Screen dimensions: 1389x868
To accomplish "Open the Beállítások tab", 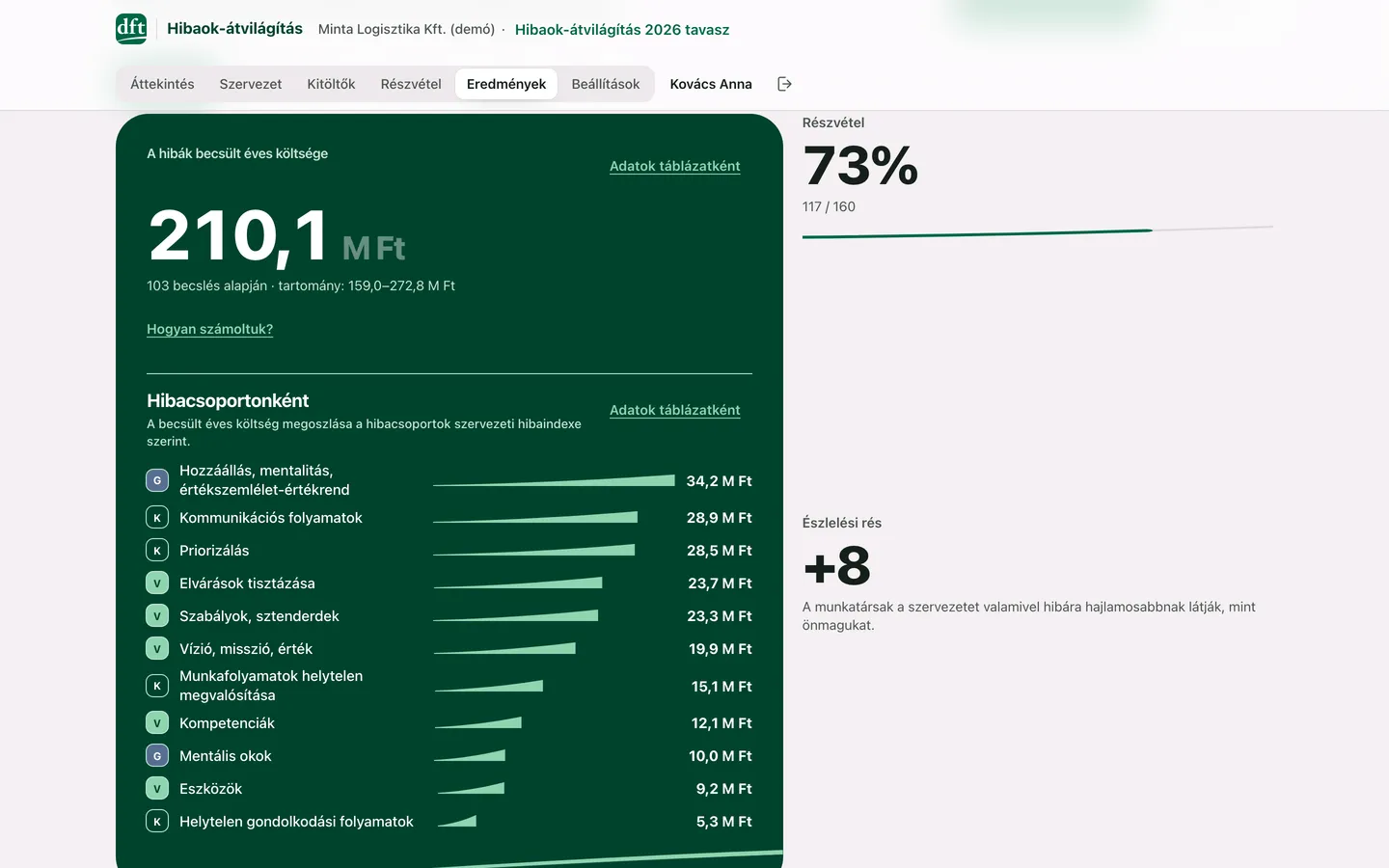I will click(606, 84).
